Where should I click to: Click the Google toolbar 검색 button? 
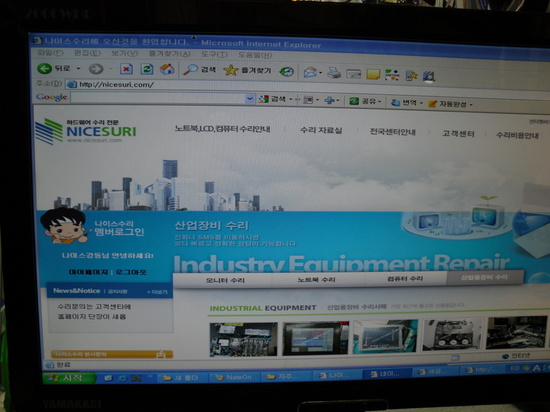tap(272, 99)
